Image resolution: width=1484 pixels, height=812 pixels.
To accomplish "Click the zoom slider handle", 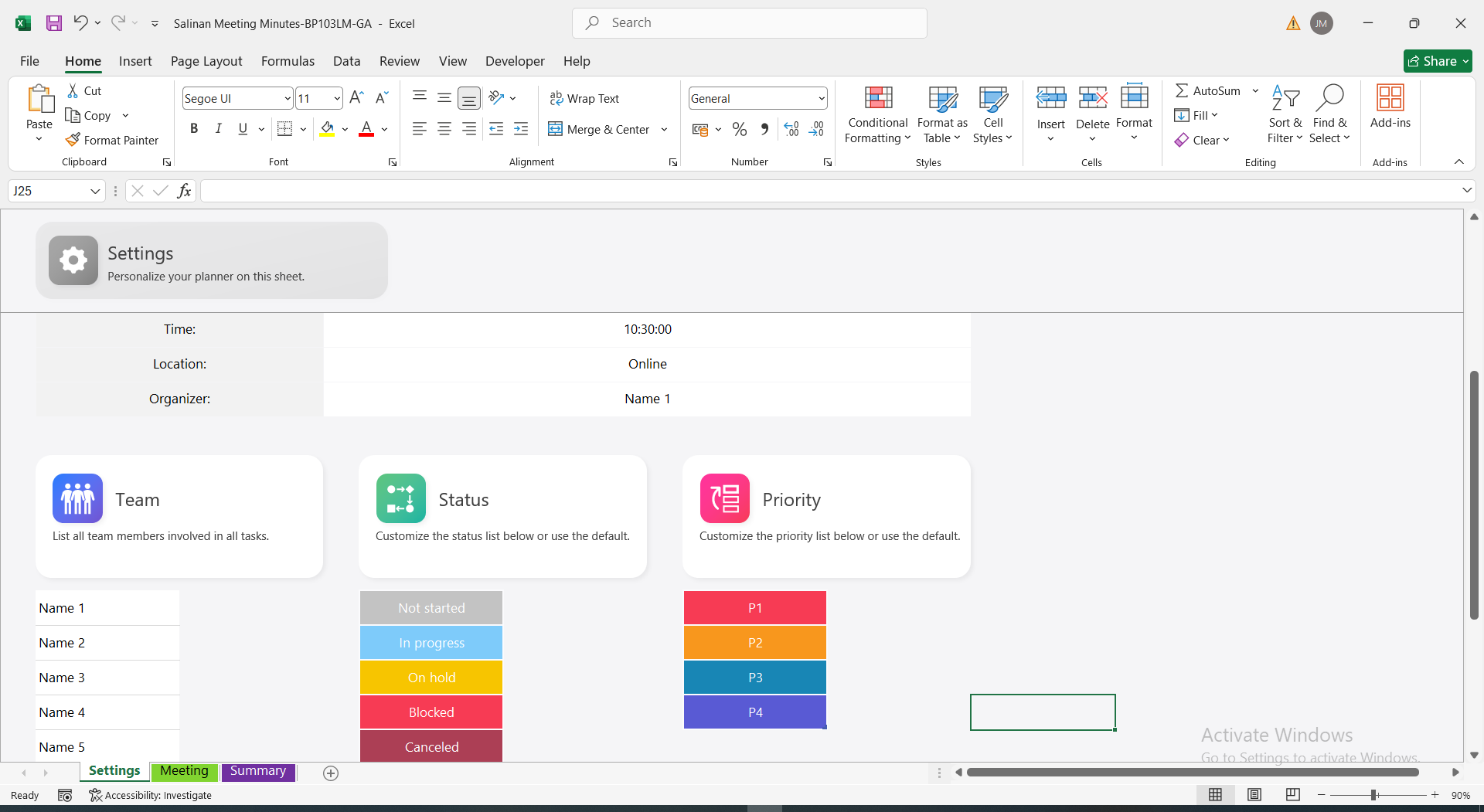I will [x=1374, y=795].
